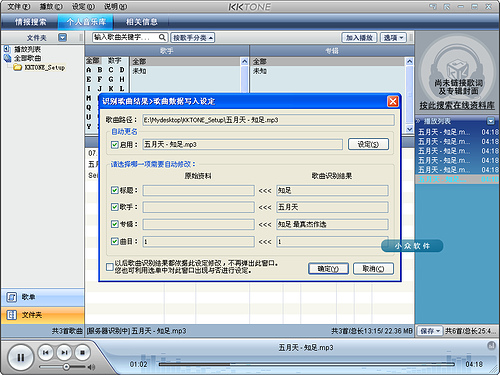Select the 数字 filter in the artist index
The image size is (500, 375).
pos(114,61)
